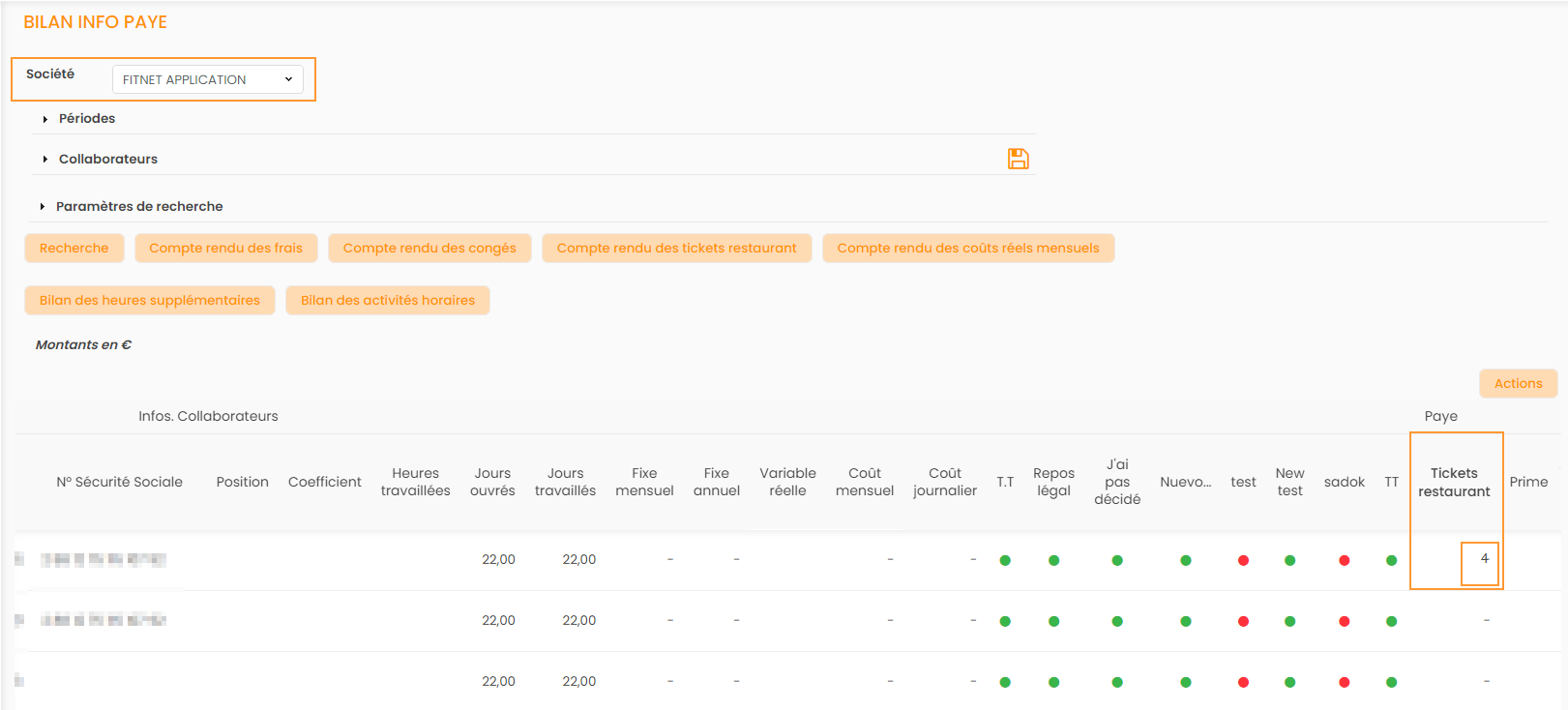Click second row green Repos légal dot
The height and width of the screenshot is (710, 1568).
point(1053,621)
